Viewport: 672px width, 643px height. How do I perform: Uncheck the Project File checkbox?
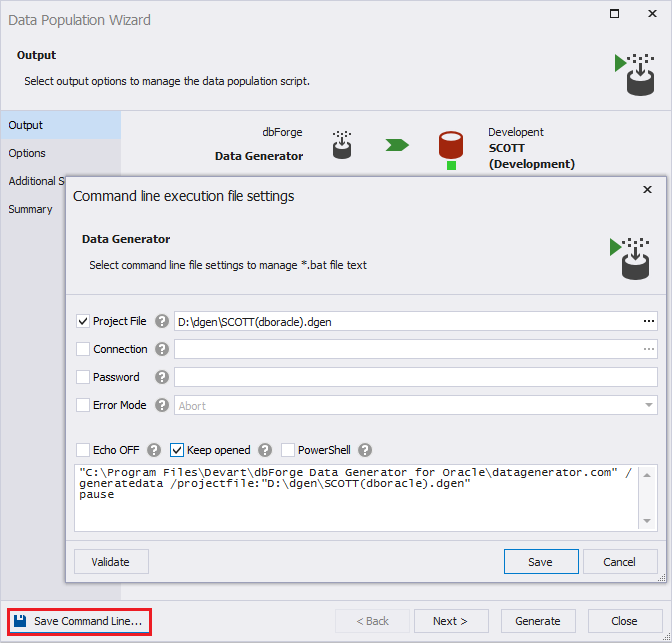[x=83, y=321]
